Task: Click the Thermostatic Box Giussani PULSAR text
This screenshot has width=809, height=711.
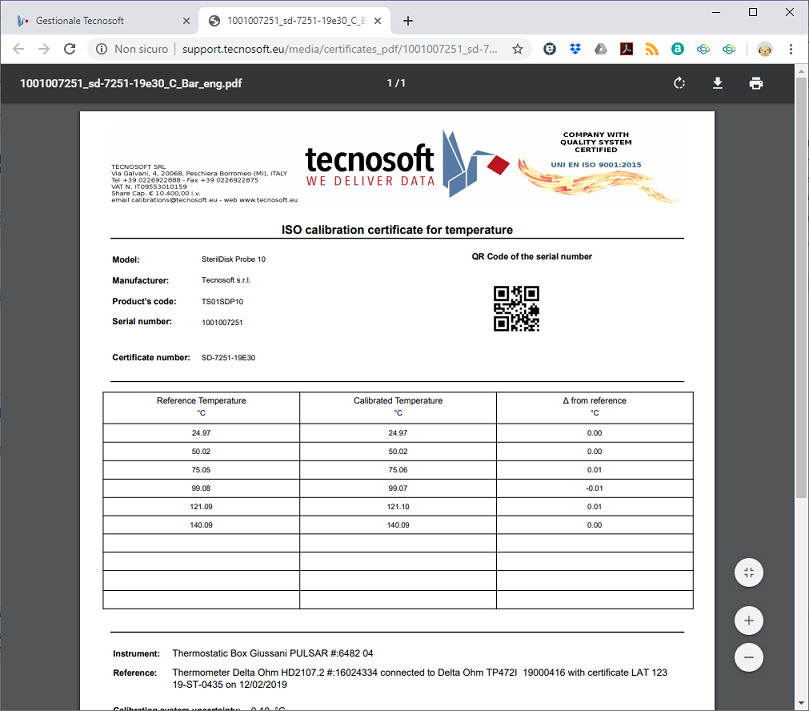Action: [272, 653]
